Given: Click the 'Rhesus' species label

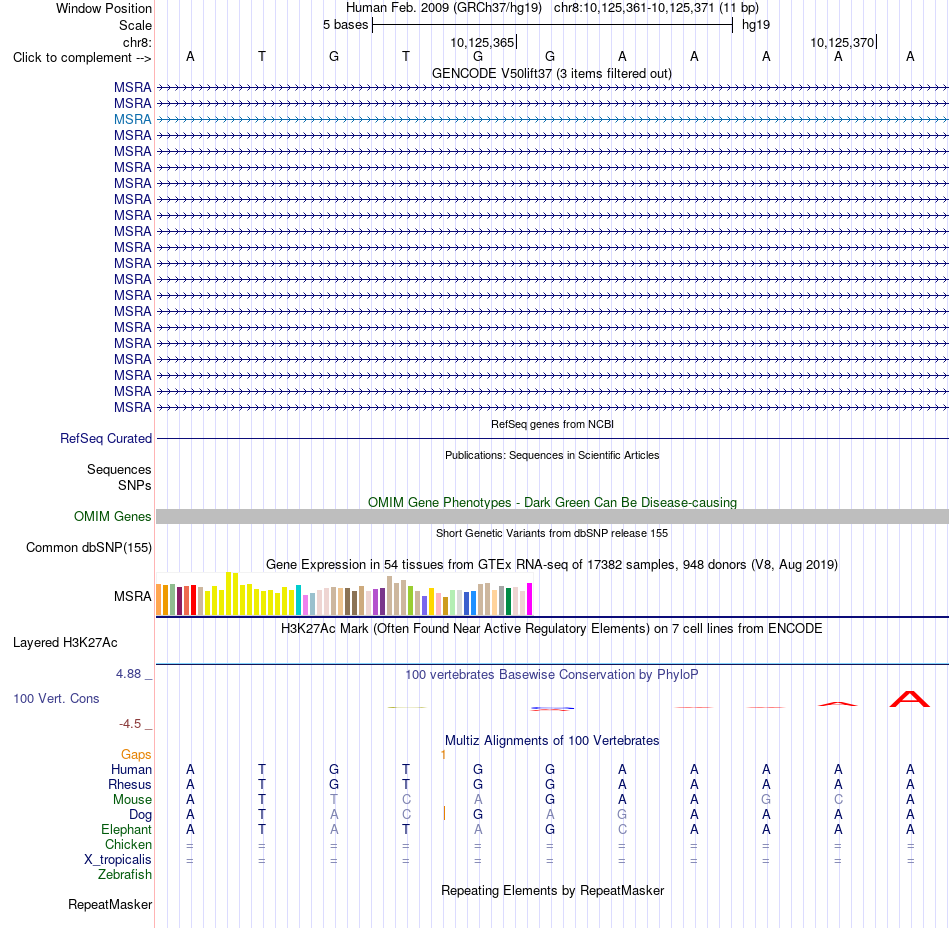Looking at the screenshot, I should point(130,784).
